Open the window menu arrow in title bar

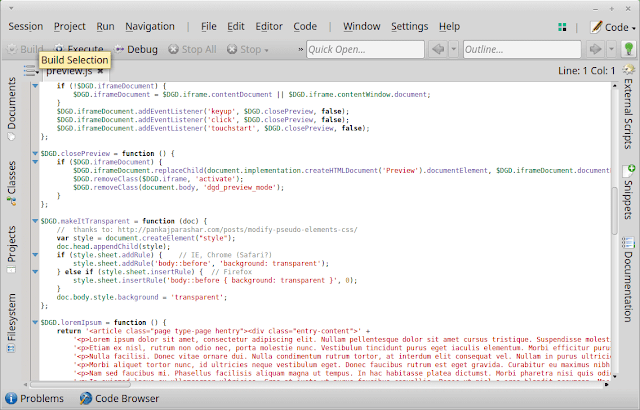coord(11,8)
